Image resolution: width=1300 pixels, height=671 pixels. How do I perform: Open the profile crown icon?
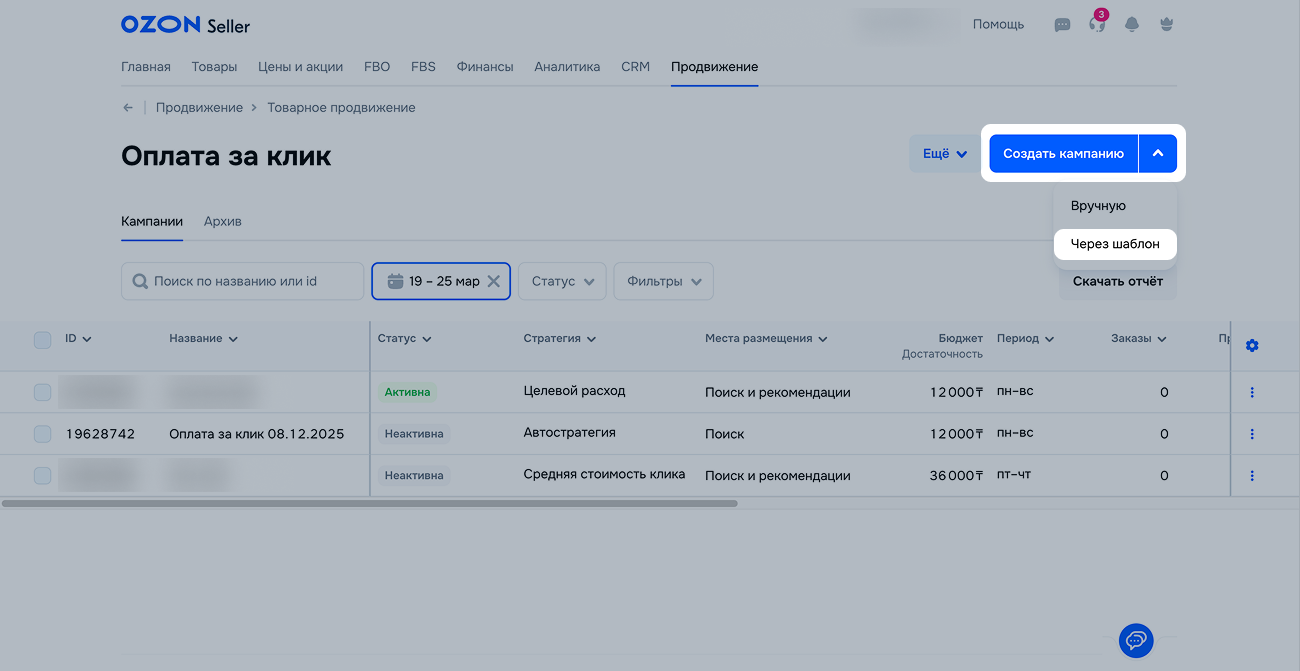pos(1165,25)
